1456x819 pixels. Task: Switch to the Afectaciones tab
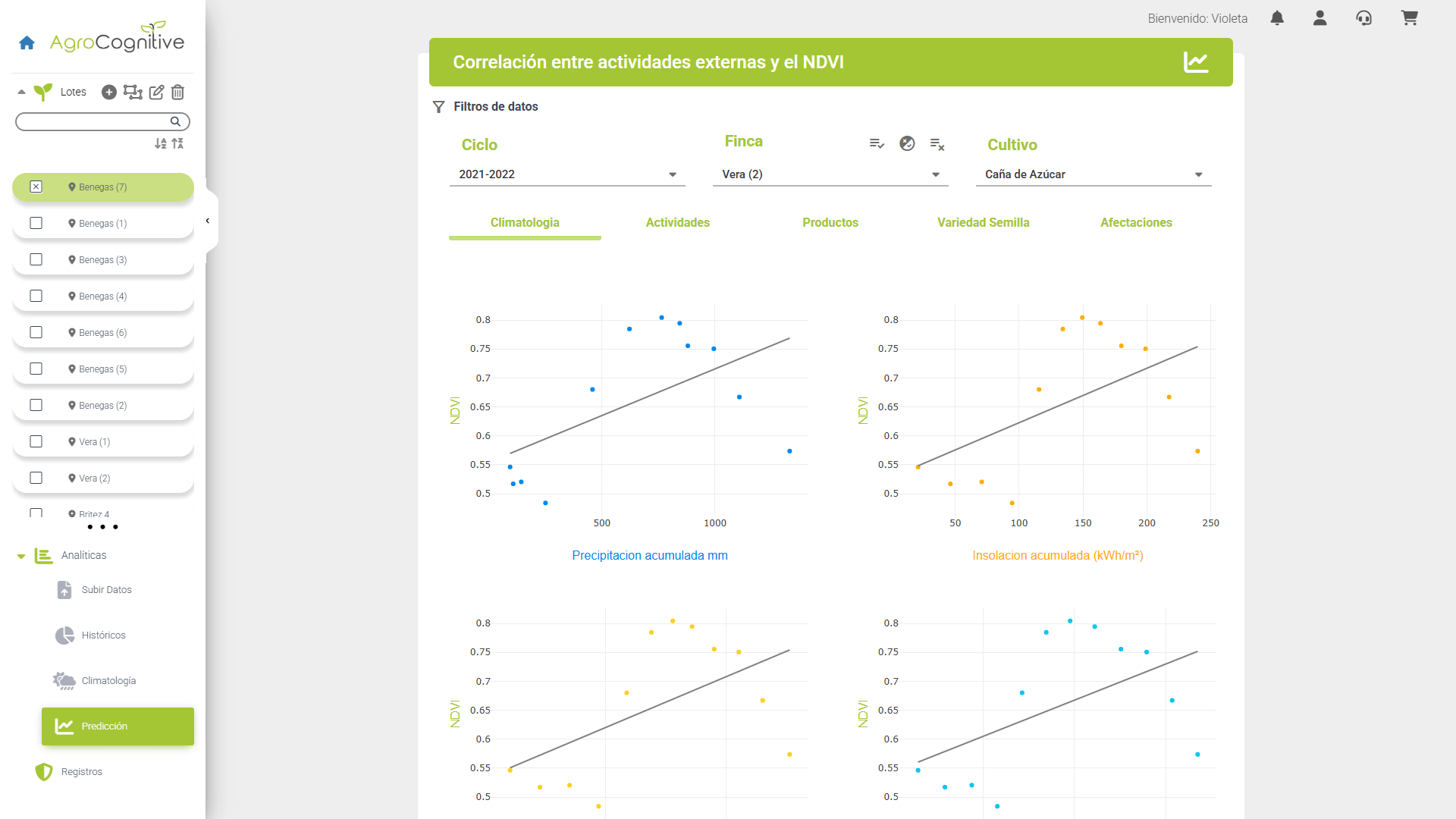[1136, 223]
